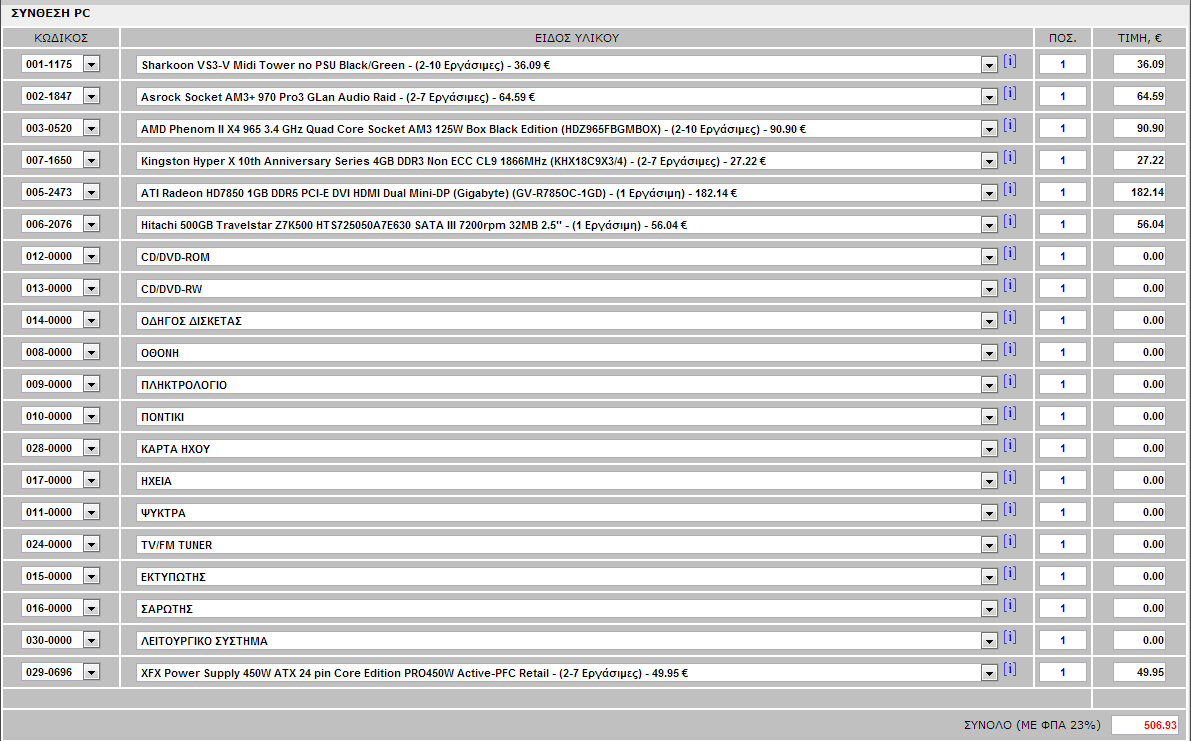Open info link for ΗΧΕΙΑ row
1191x741 pixels.
click(x=1009, y=476)
